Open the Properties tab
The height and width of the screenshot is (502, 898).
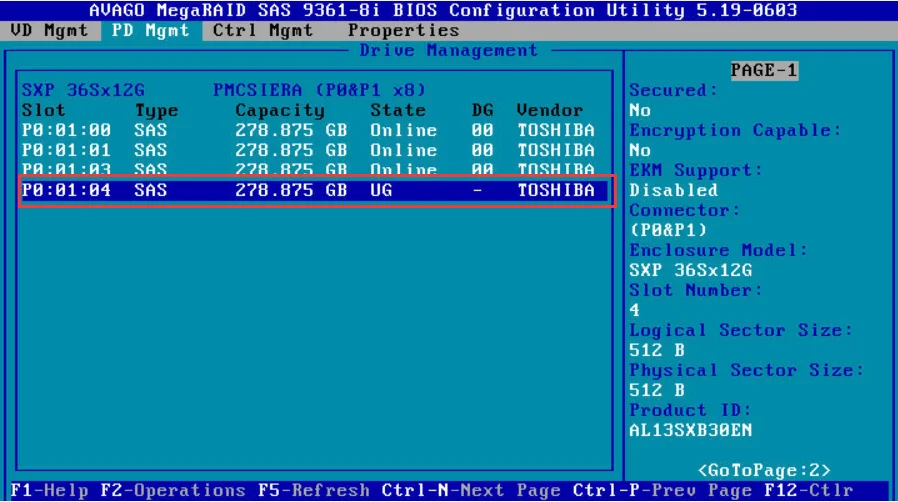pos(403,30)
